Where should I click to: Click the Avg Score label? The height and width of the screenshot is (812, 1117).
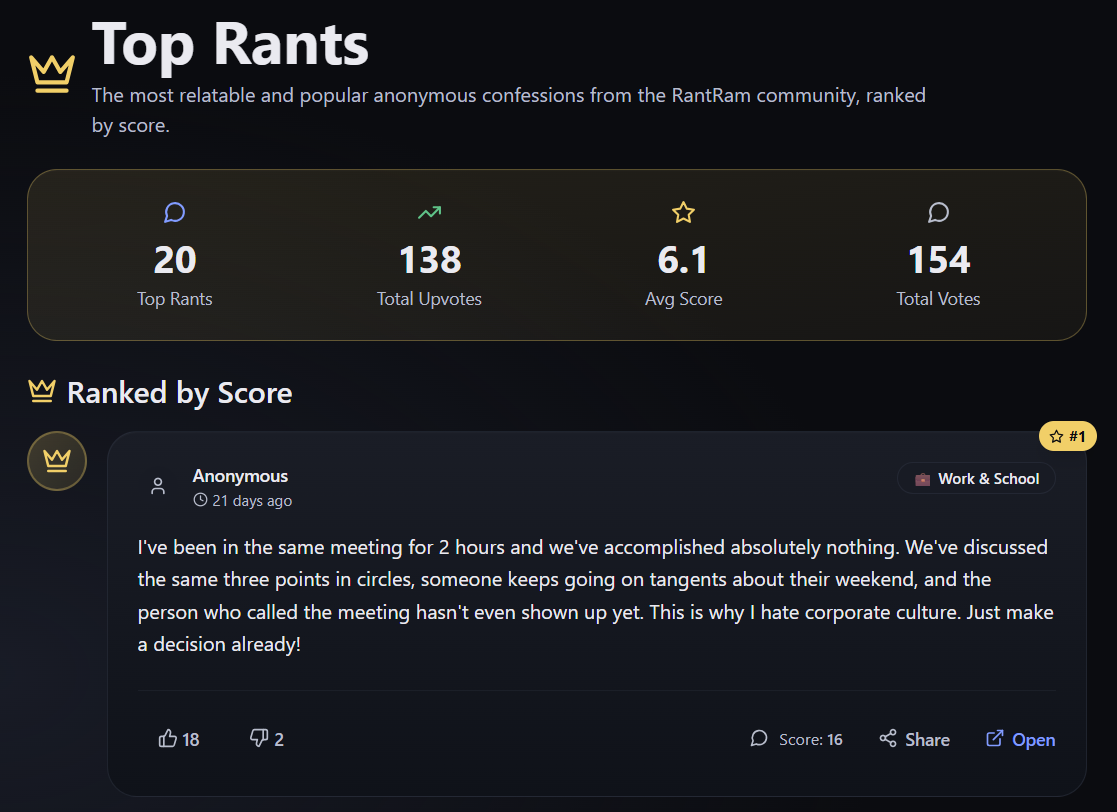(683, 299)
